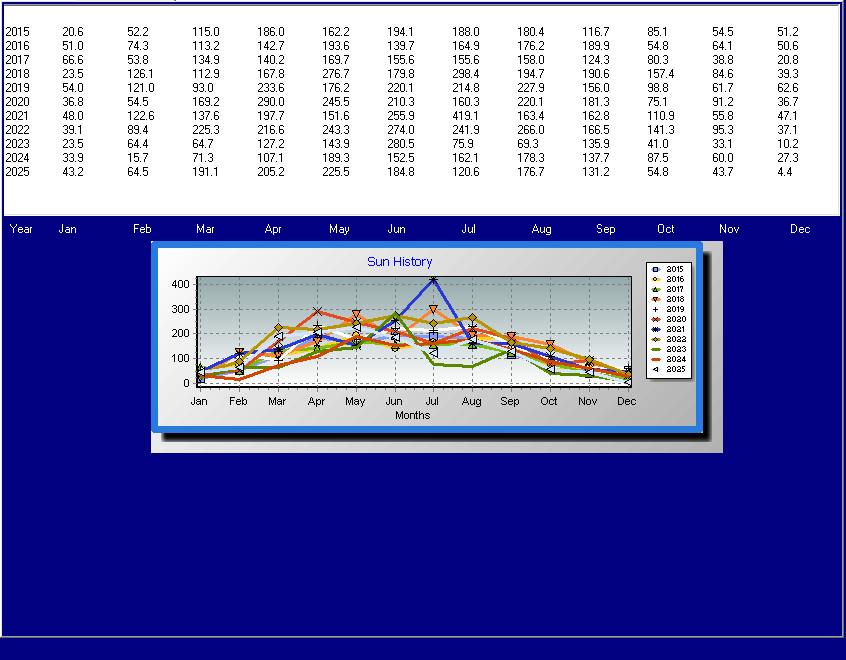Click the Months axis label below chart

click(x=412, y=415)
